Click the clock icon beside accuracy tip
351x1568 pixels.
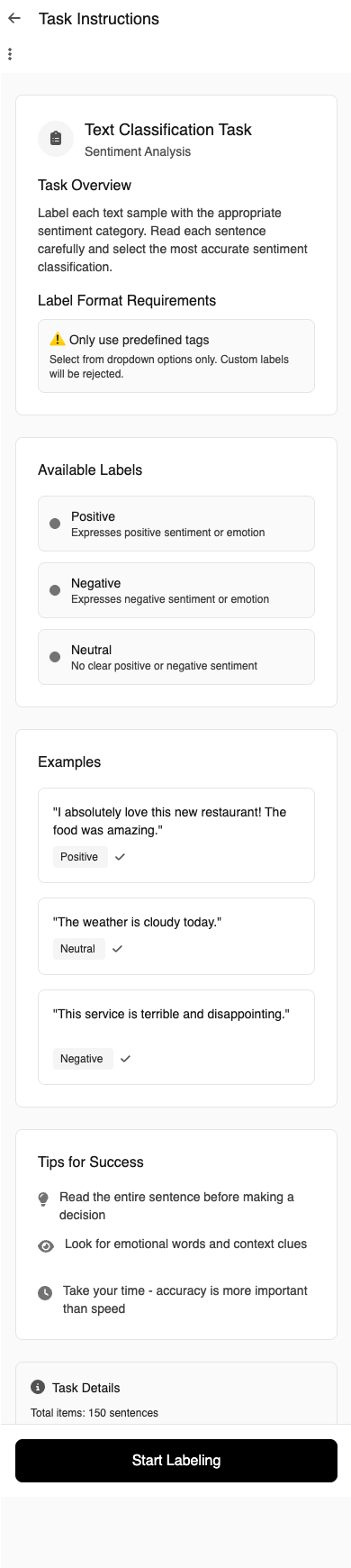click(x=45, y=1293)
